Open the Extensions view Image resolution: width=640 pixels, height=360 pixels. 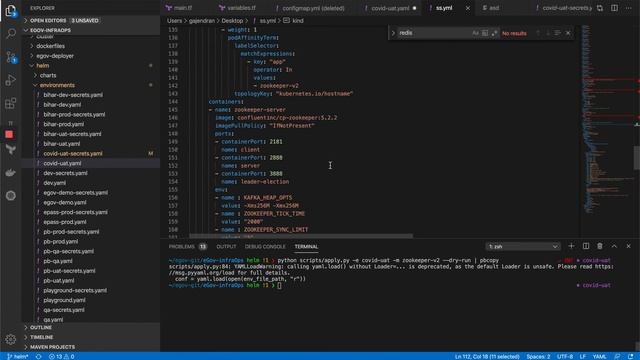click(11, 103)
